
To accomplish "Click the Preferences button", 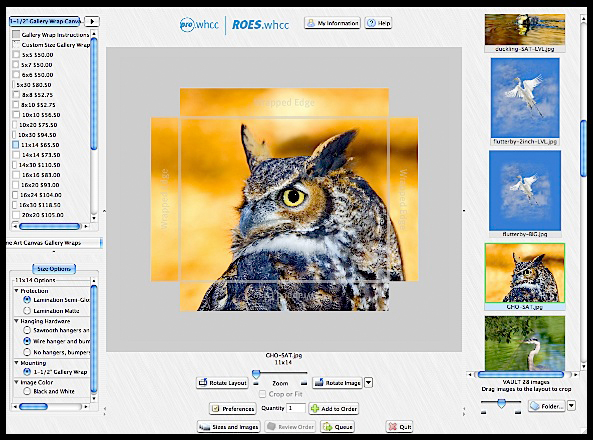I will pos(233,409).
